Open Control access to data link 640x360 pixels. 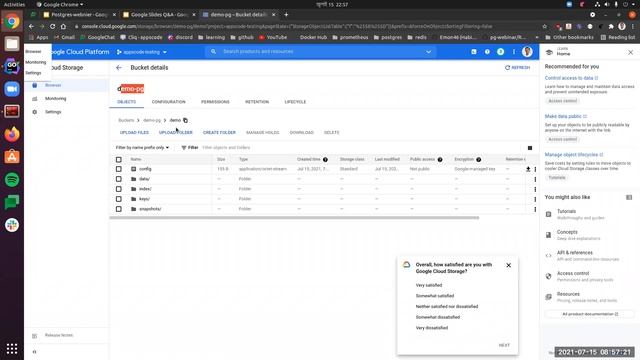pos(571,78)
